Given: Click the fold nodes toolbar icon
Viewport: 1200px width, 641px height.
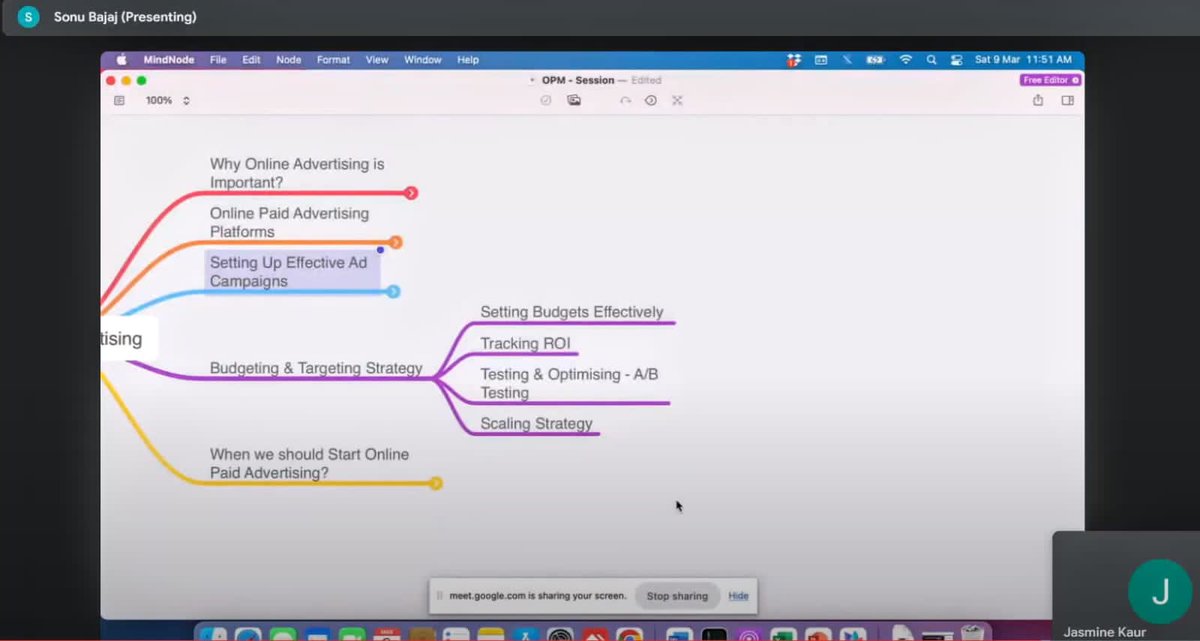Looking at the screenshot, I should click(677, 100).
